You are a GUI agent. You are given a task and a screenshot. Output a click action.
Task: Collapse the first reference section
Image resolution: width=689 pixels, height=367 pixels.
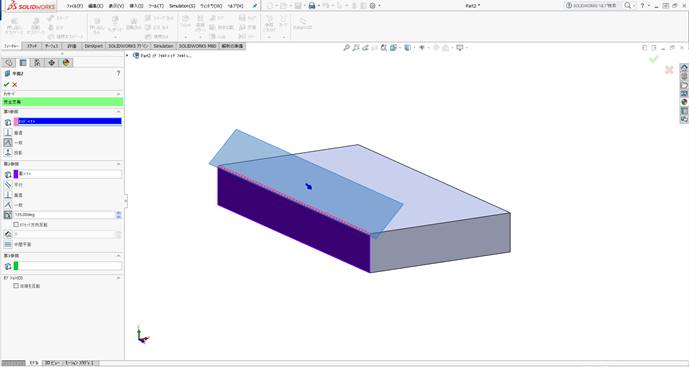pyautogui.click(x=118, y=112)
